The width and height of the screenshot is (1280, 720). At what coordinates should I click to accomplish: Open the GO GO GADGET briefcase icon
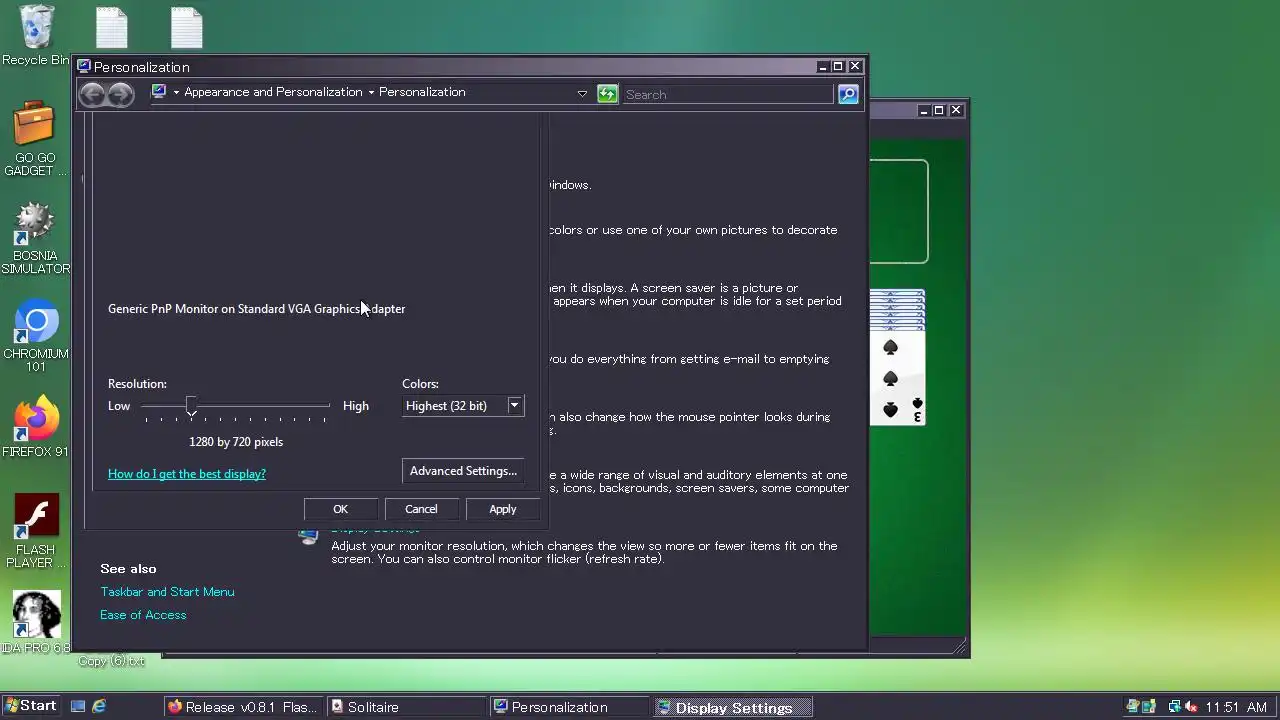(34, 138)
